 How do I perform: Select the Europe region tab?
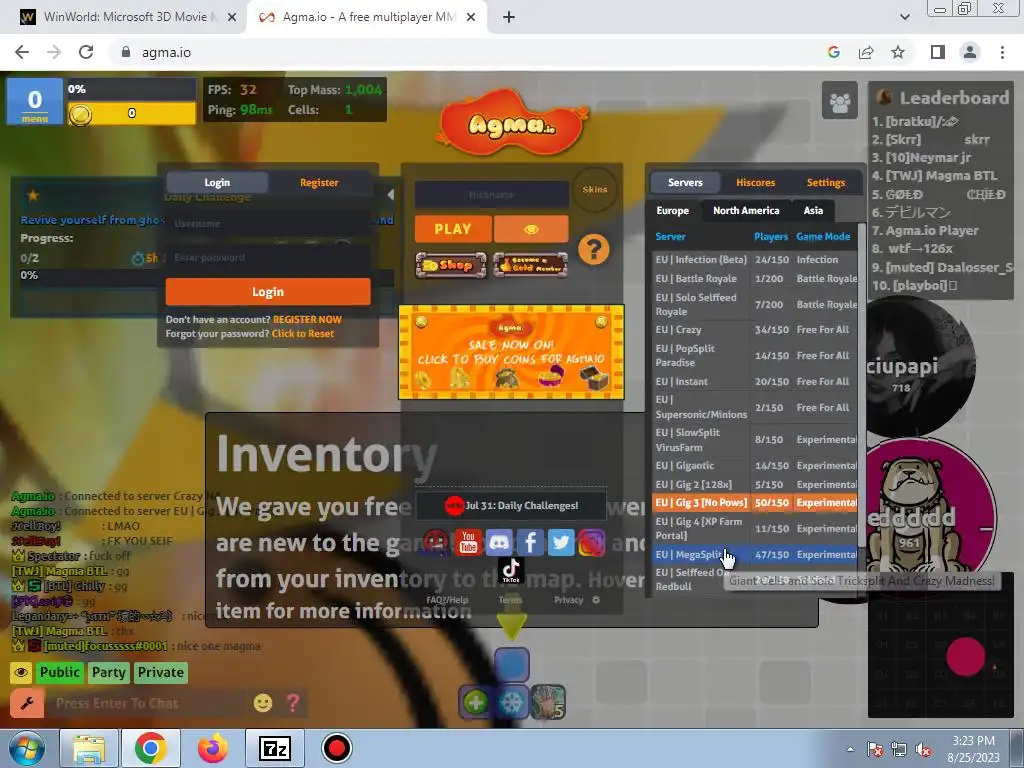[x=673, y=210]
